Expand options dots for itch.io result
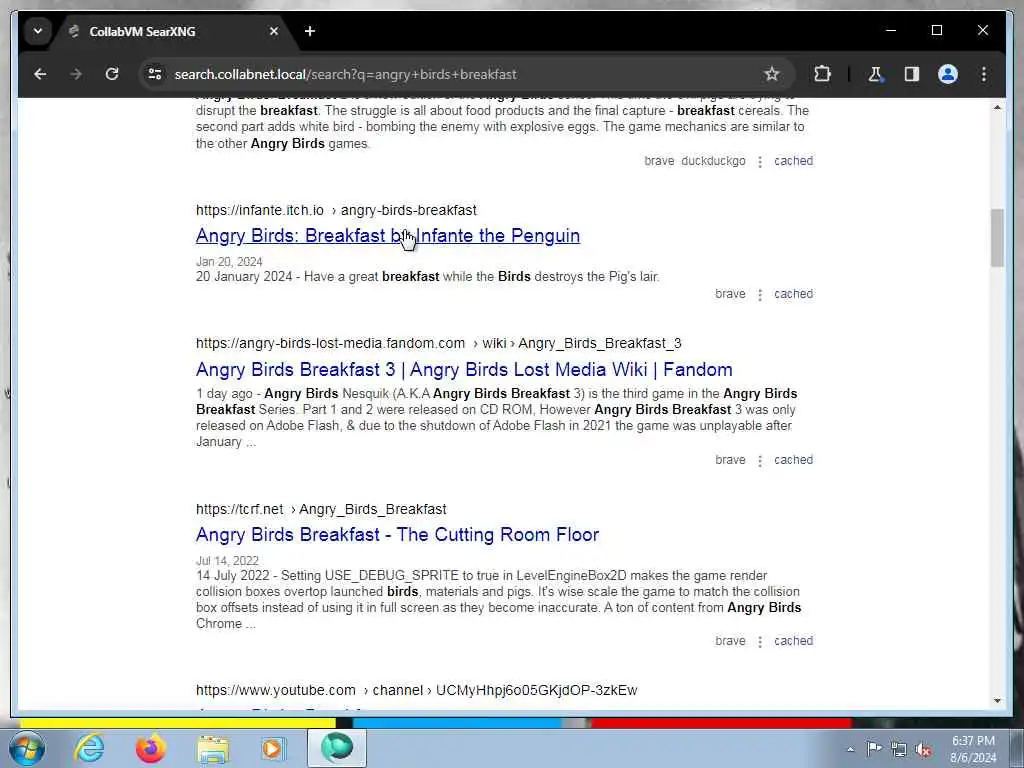The height and width of the screenshot is (768, 1024). tap(760, 295)
